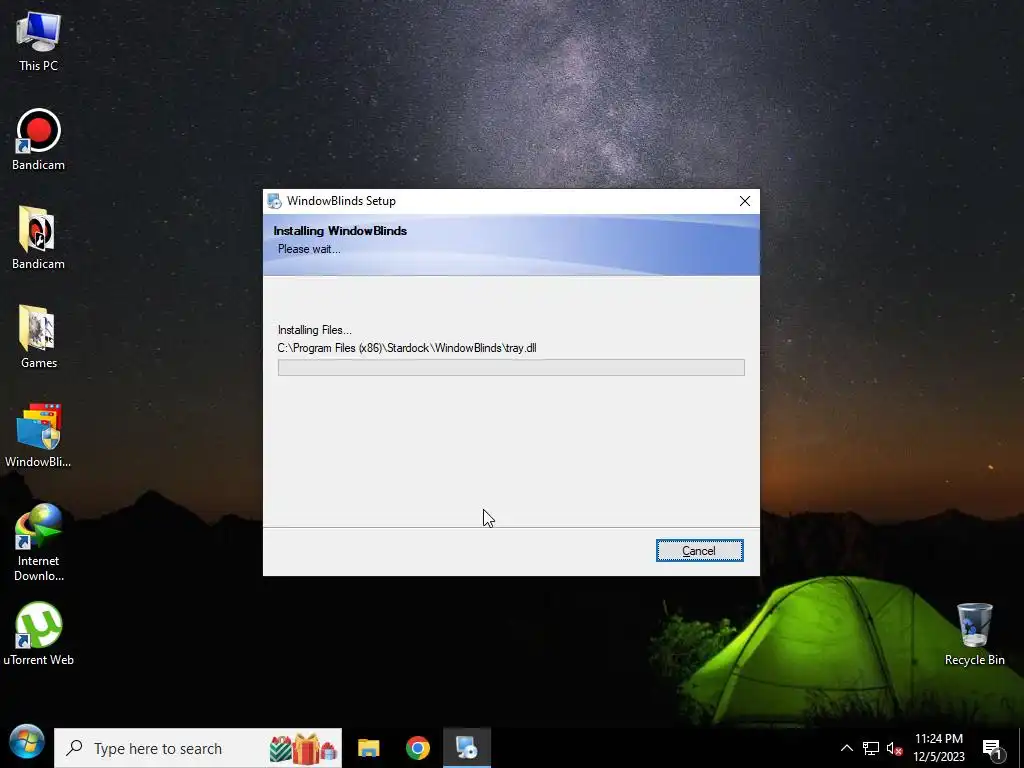Viewport: 1024px width, 768px height.
Task: Click the WindowBlinds Setup title bar icon
Action: click(274, 201)
